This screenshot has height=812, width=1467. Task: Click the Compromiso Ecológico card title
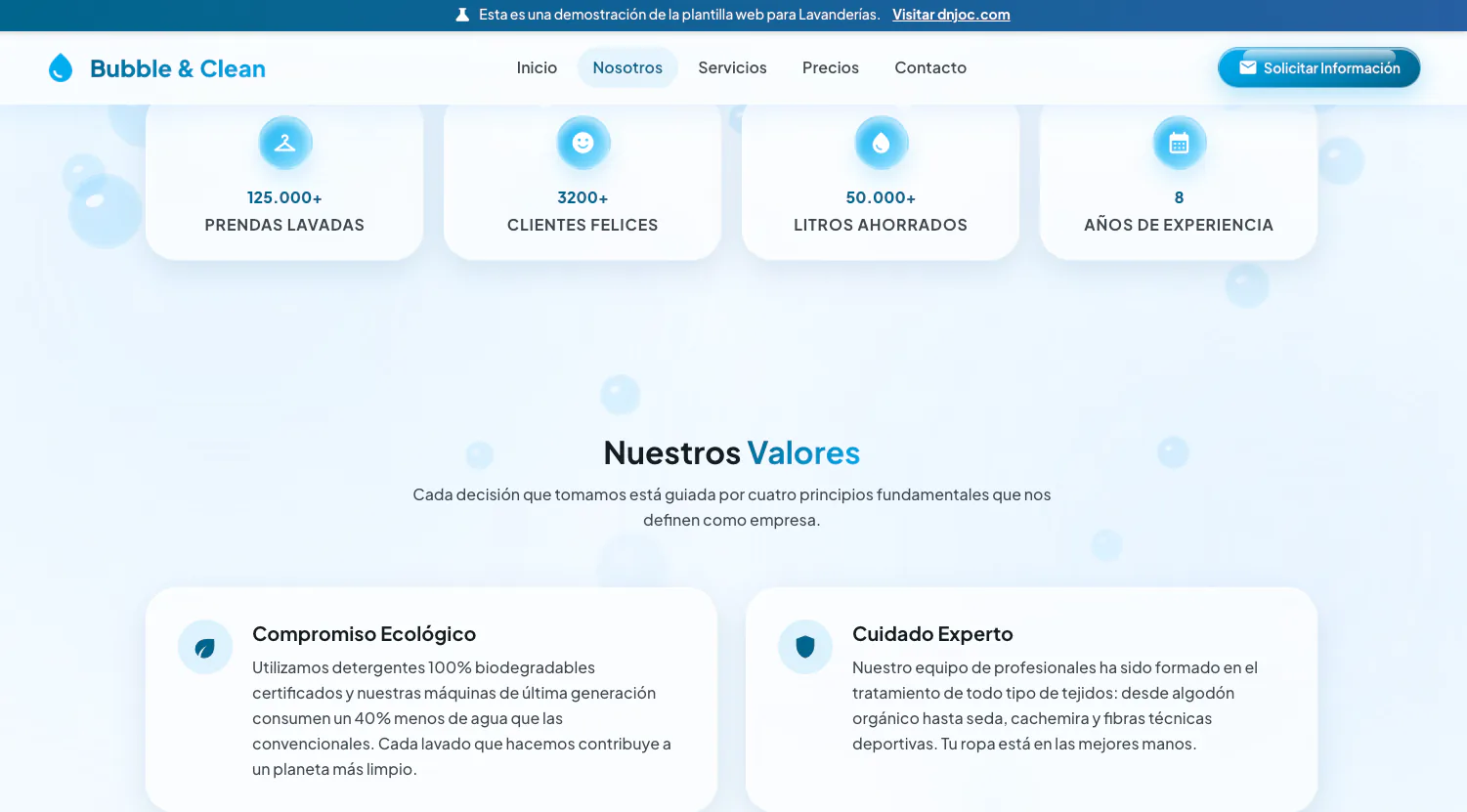[x=364, y=634]
